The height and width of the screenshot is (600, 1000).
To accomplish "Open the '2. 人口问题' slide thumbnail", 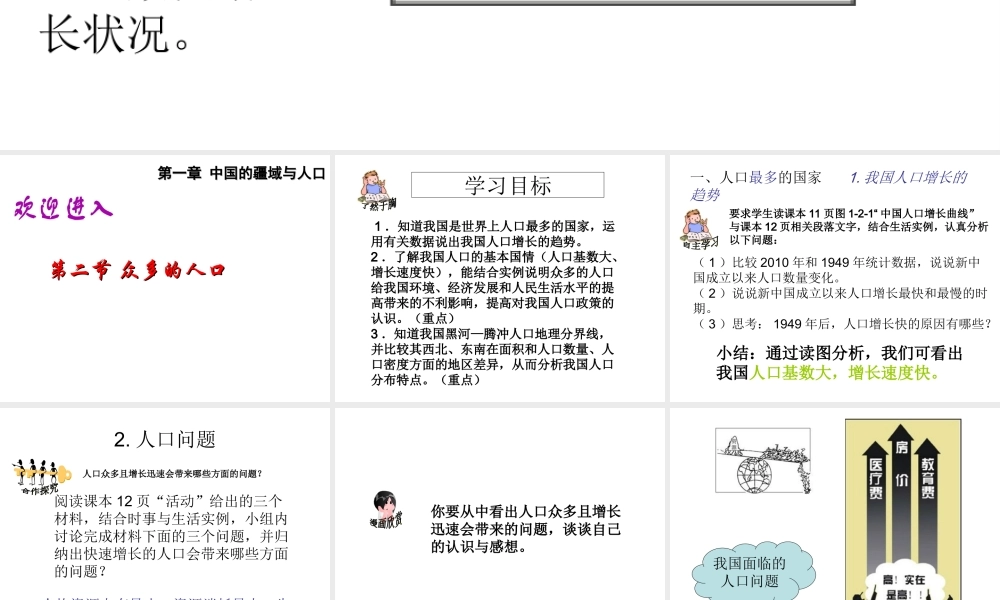I will 165,504.
